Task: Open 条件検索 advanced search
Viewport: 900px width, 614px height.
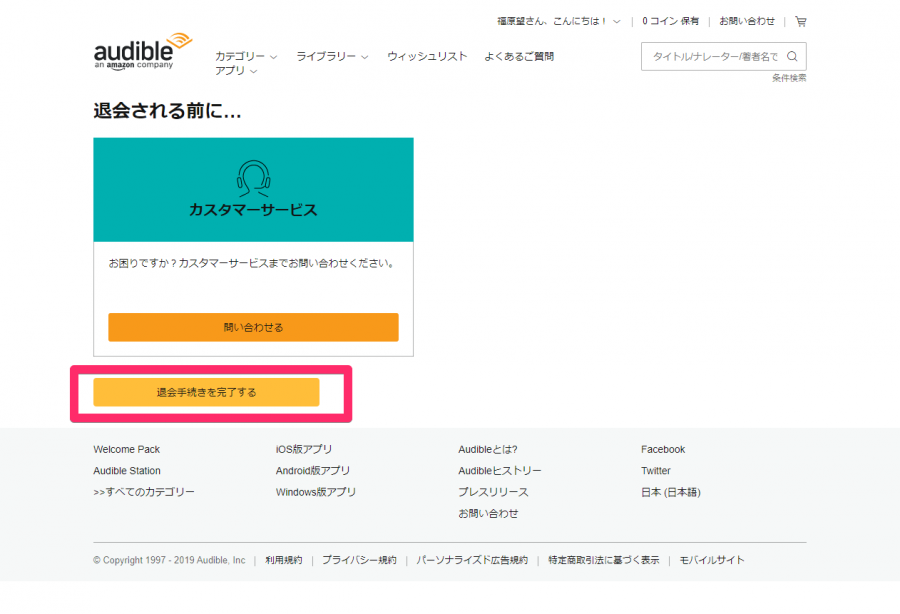Action: pyautogui.click(x=789, y=78)
